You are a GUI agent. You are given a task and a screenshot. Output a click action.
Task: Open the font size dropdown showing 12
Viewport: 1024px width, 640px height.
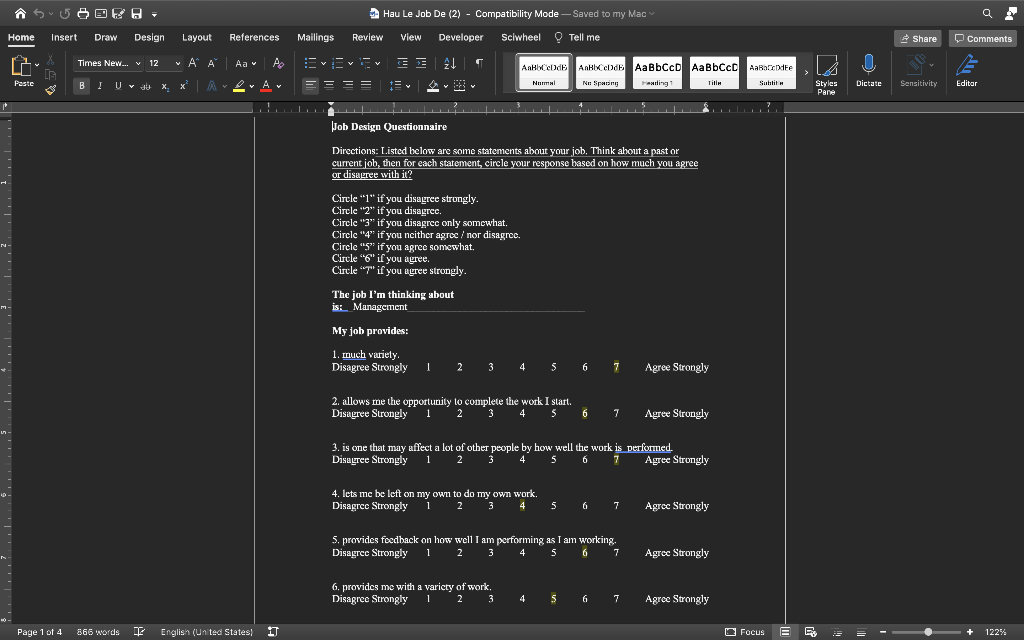click(178, 63)
